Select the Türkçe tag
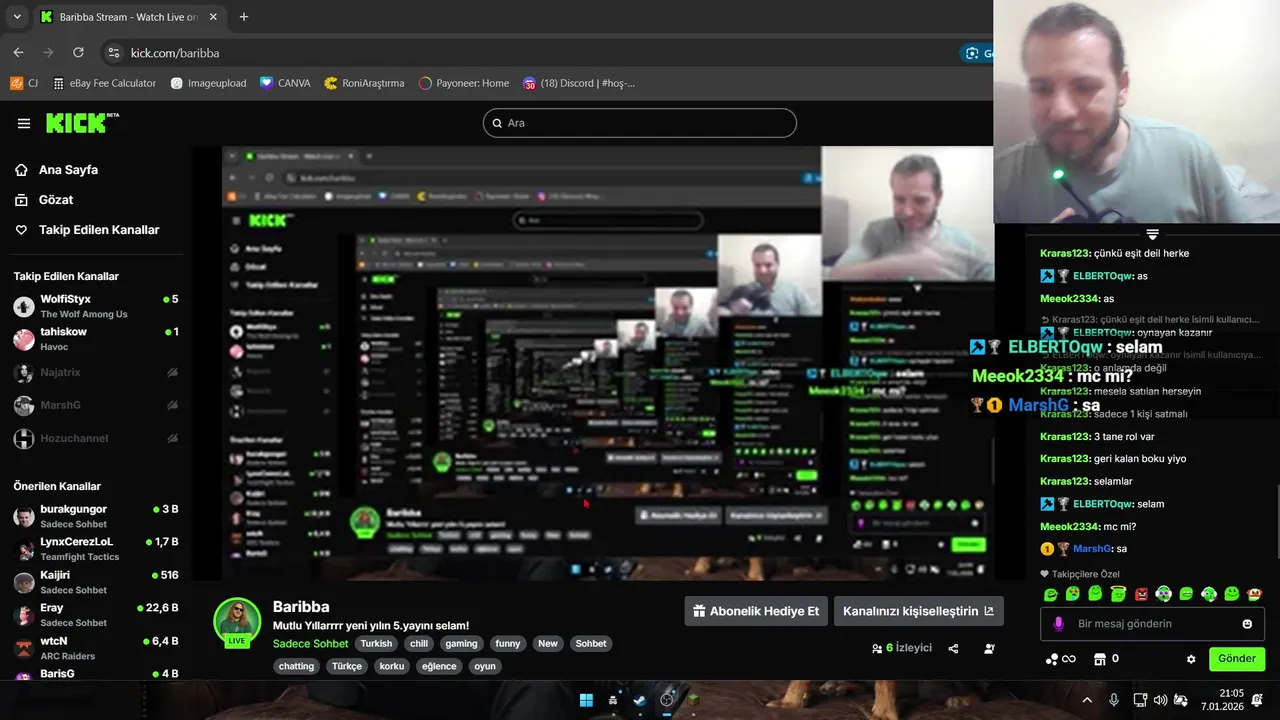 [x=347, y=666]
